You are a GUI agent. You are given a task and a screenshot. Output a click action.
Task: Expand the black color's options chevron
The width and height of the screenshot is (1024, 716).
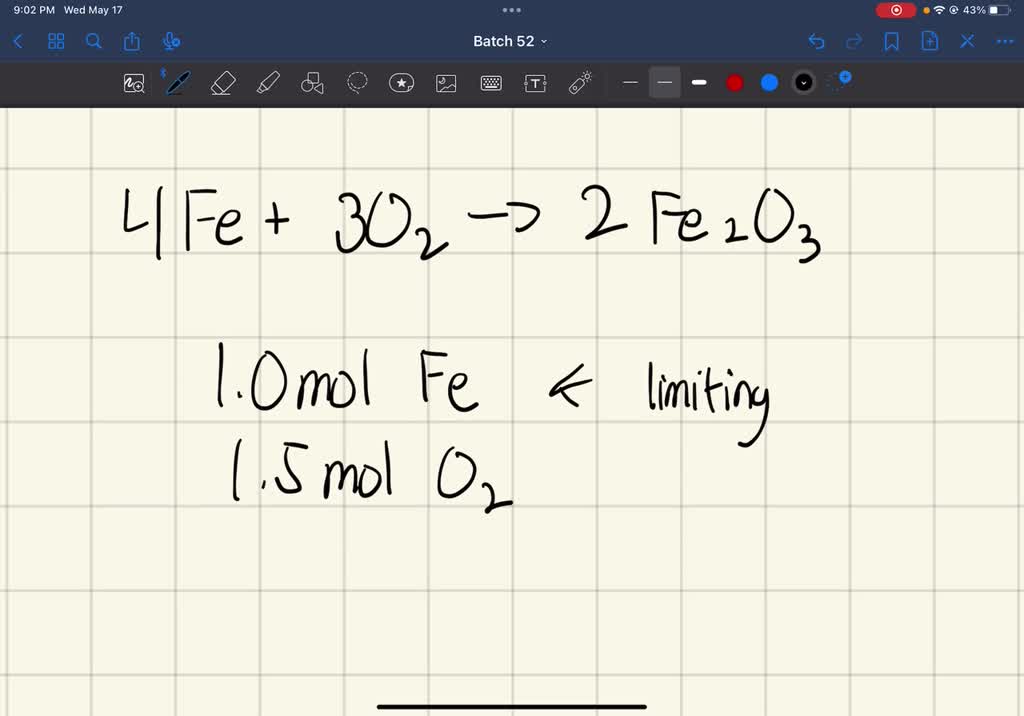click(803, 83)
